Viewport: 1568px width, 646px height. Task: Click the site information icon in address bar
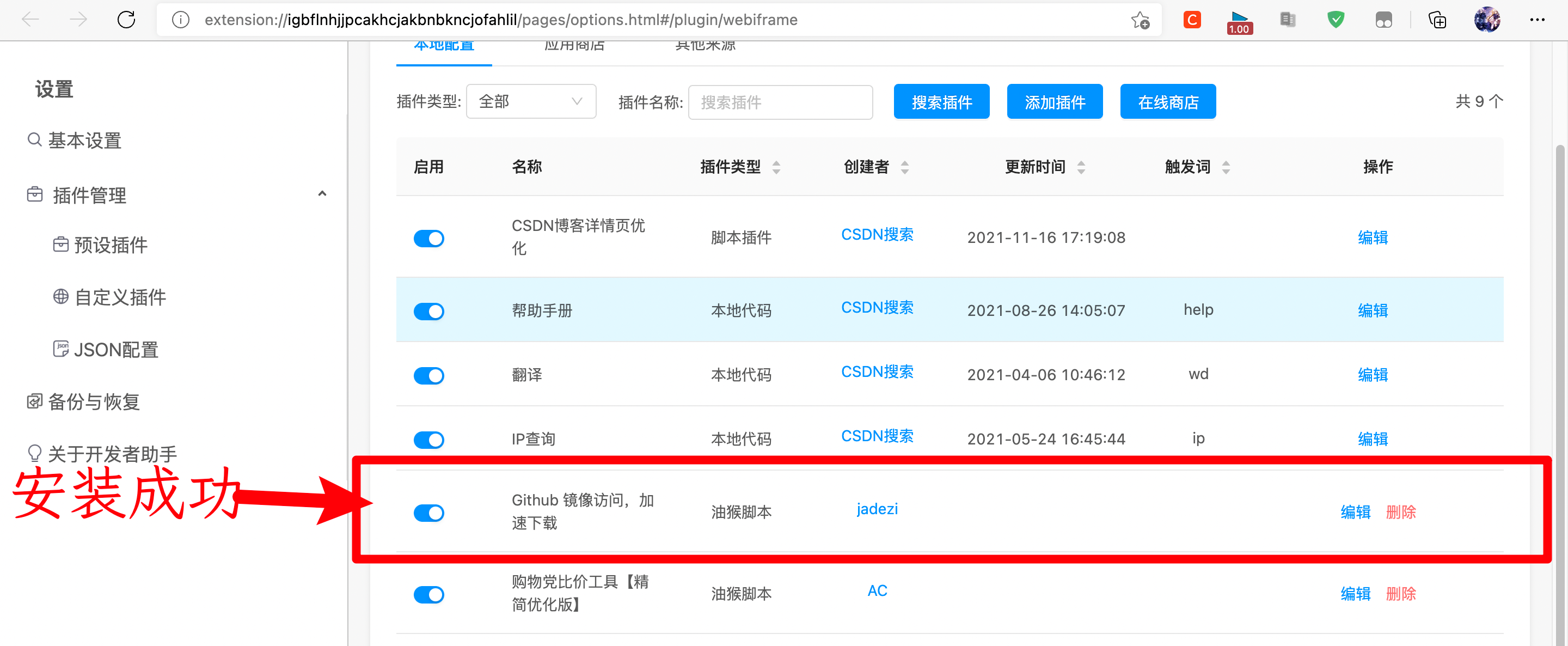[180, 20]
